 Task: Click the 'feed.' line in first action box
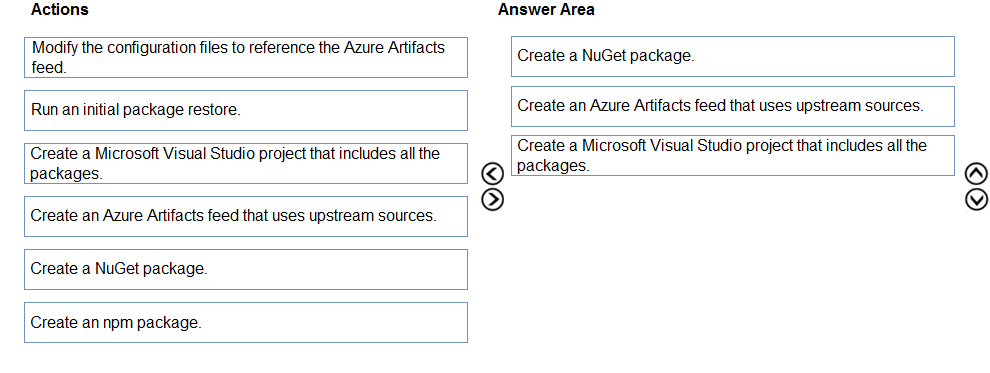pyautogui.click(x=49, y=68)
